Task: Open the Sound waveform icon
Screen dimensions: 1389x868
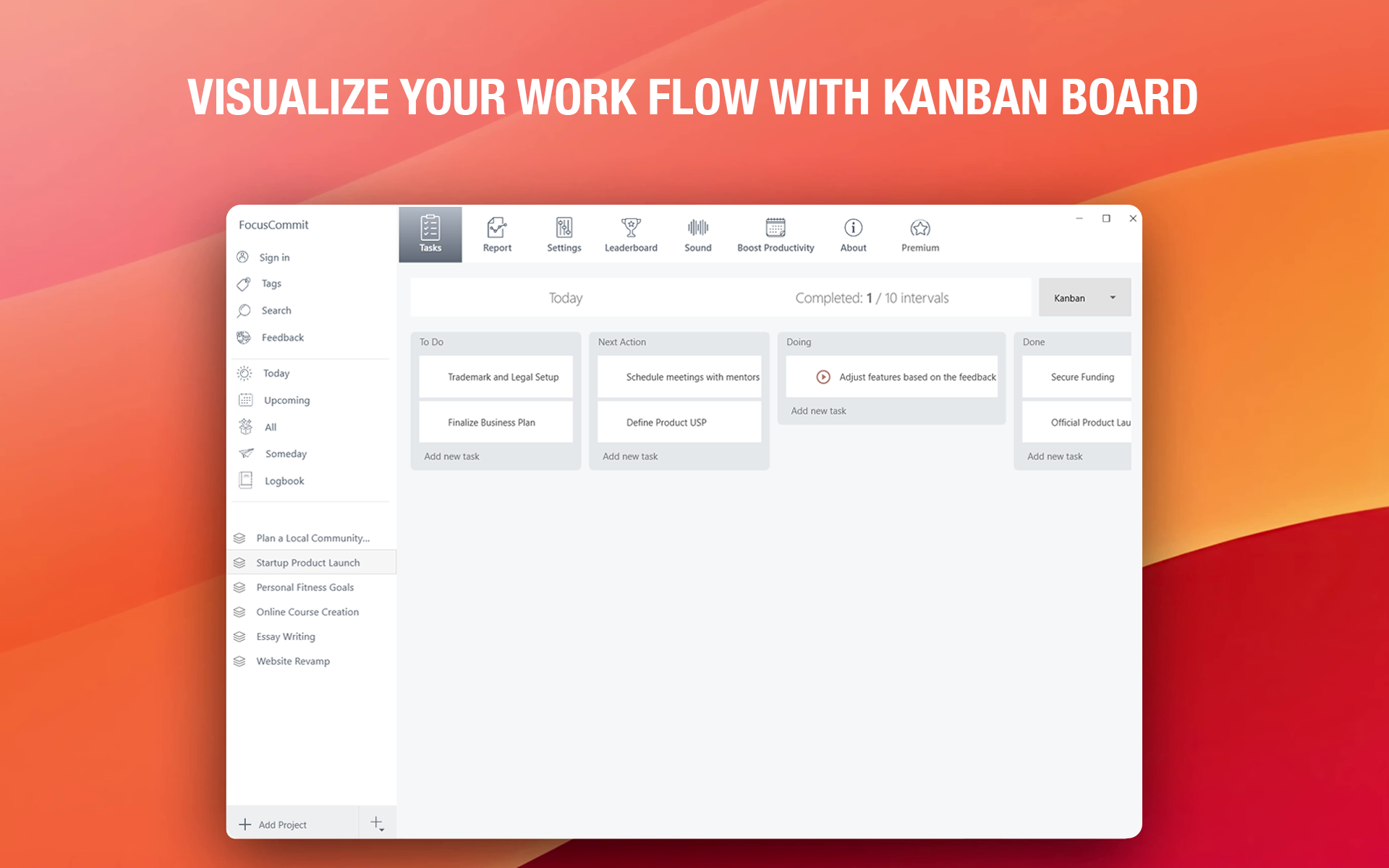Action: (x=698, y=228)
